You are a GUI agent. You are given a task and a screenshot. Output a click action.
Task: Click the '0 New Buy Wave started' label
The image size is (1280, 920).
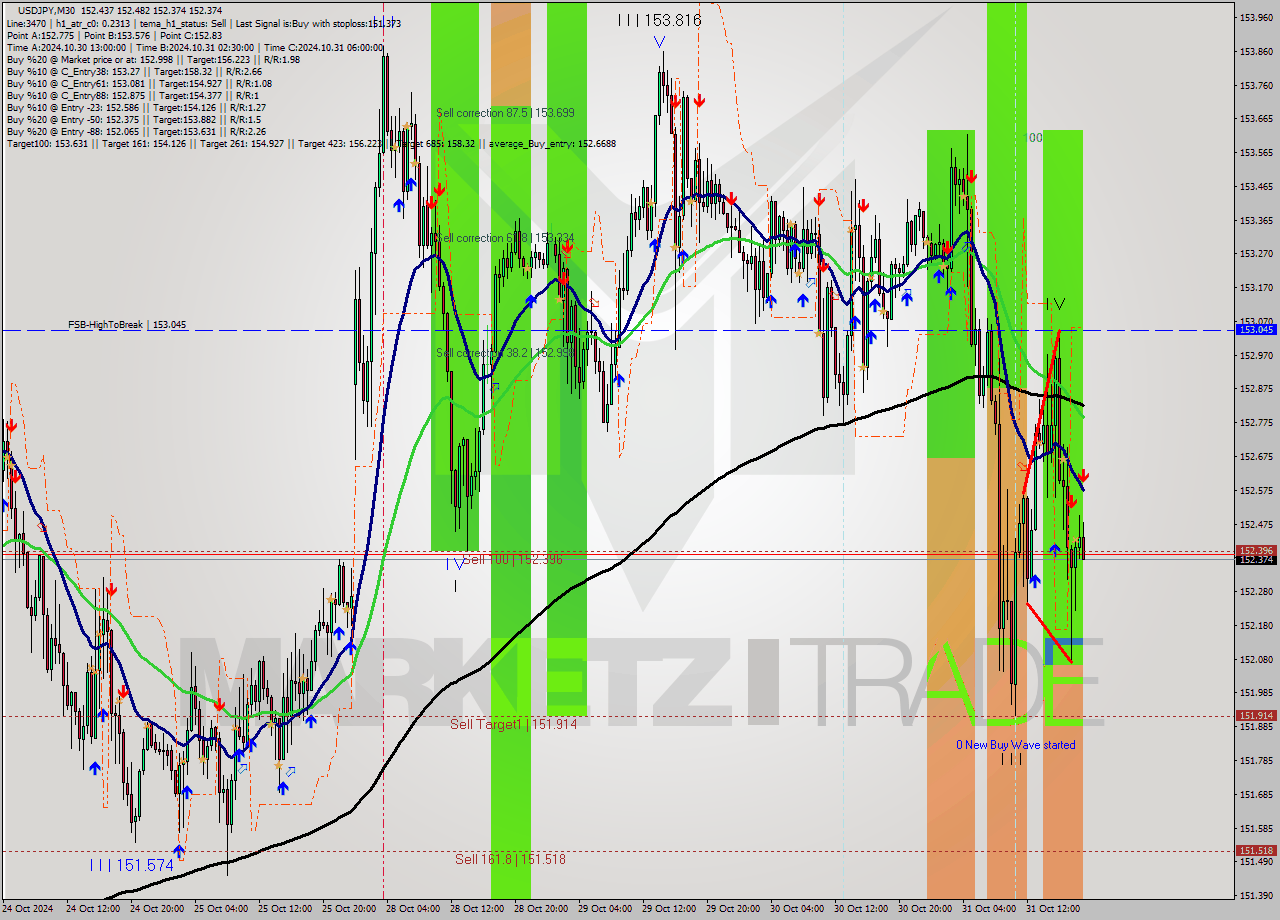(1016, 745)
